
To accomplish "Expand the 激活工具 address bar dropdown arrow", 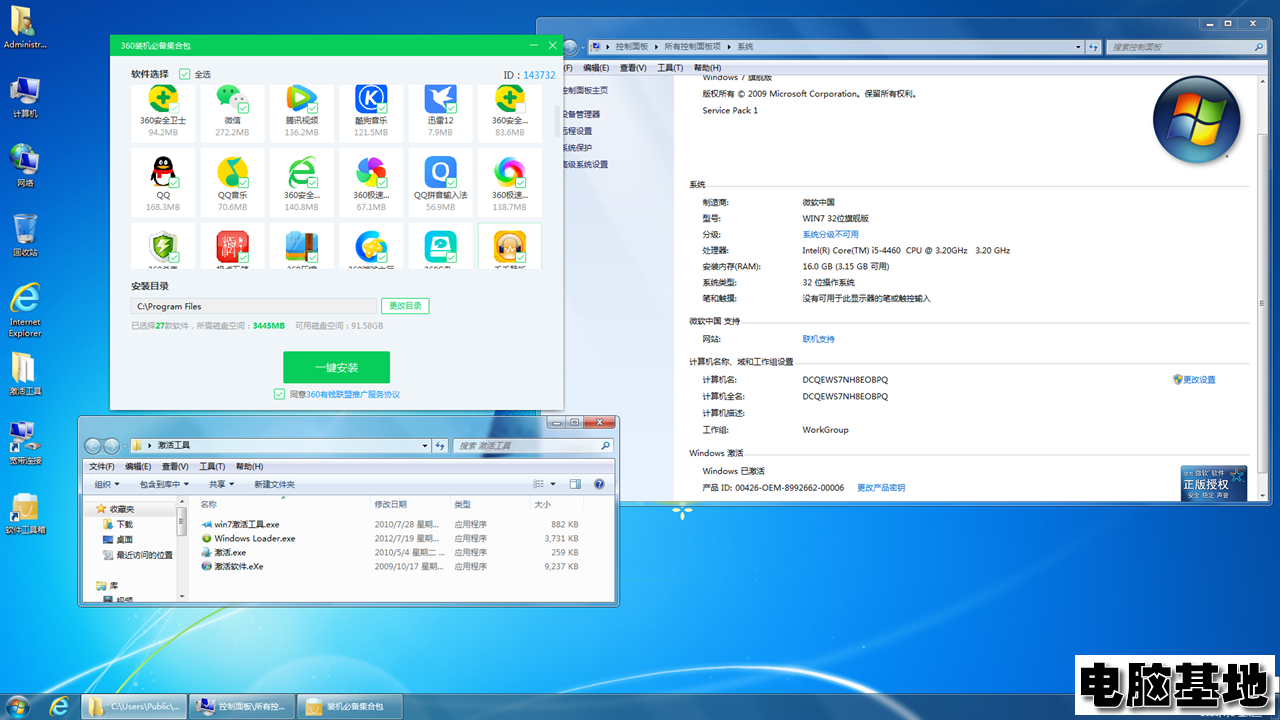I will coord(424,446).
